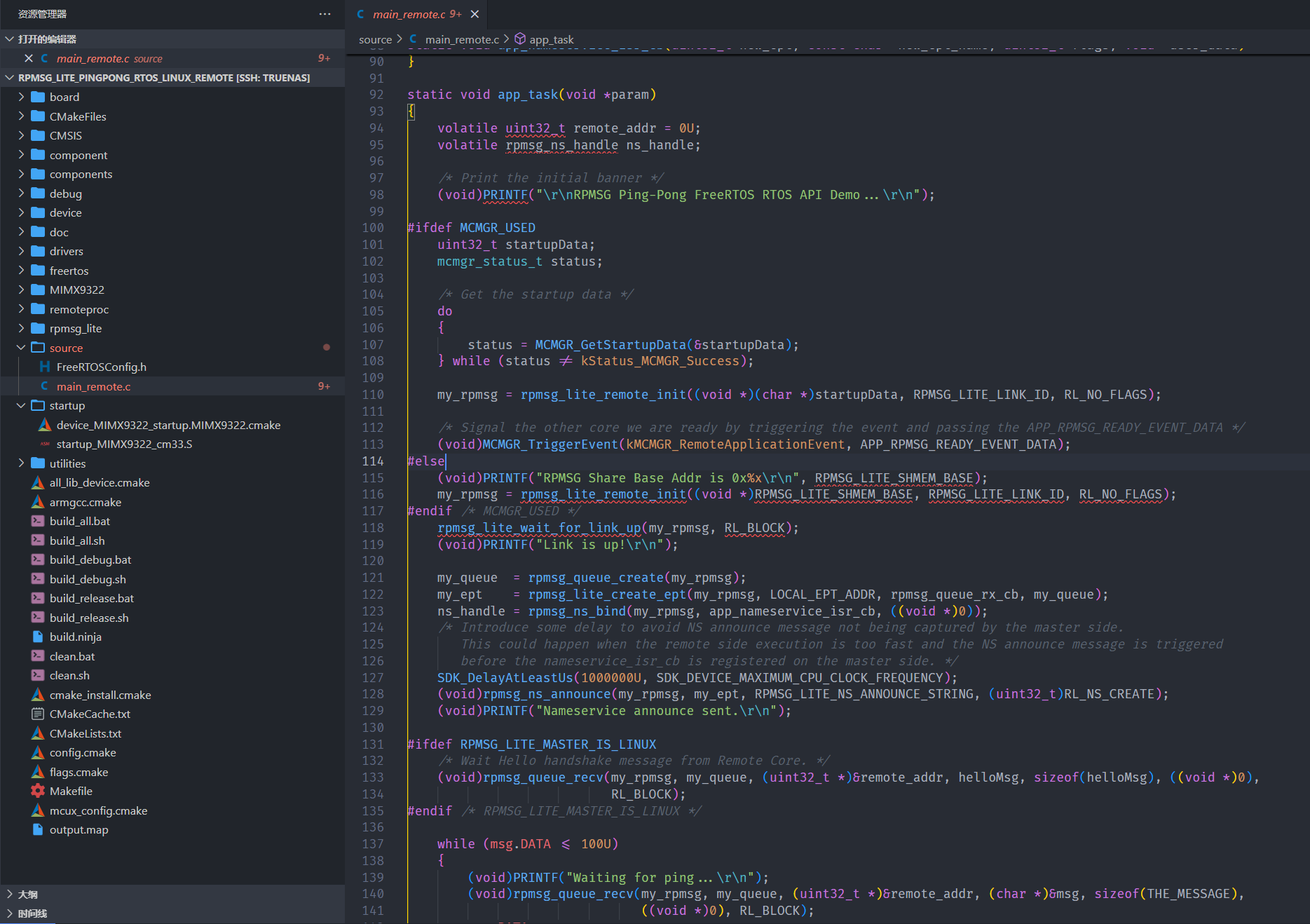Expand the outline panel
Image resolution: width=1310 pixels, height=924 pixels.
coord(9,894)
